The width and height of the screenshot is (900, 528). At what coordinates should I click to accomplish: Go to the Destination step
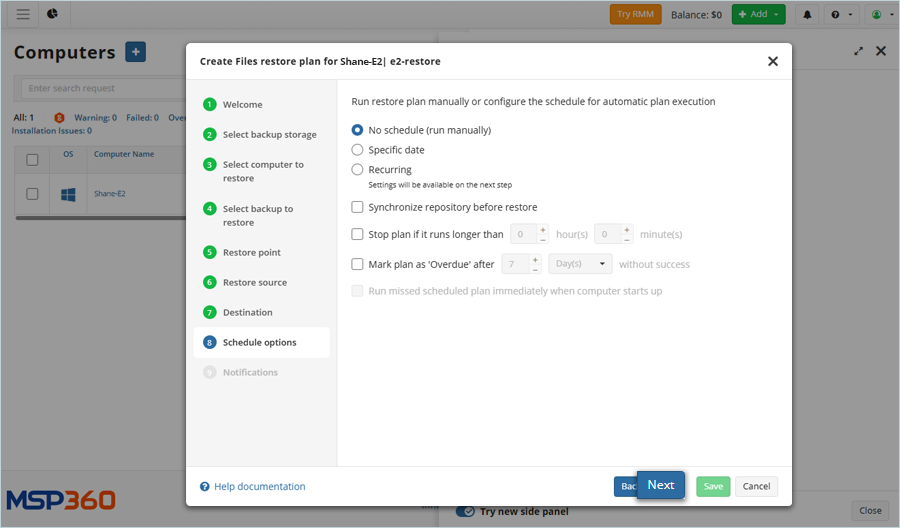pos(247,312)
